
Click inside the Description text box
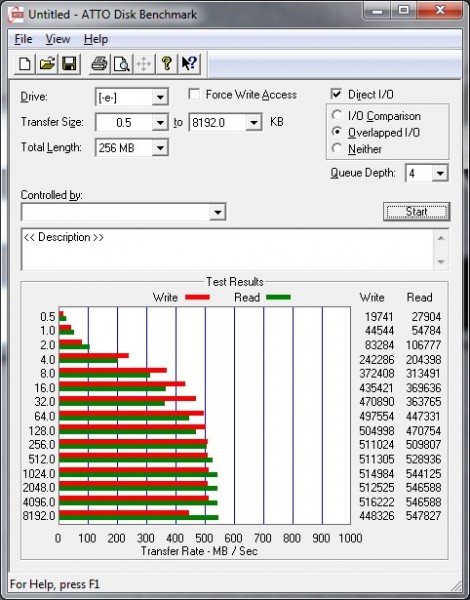227,249
